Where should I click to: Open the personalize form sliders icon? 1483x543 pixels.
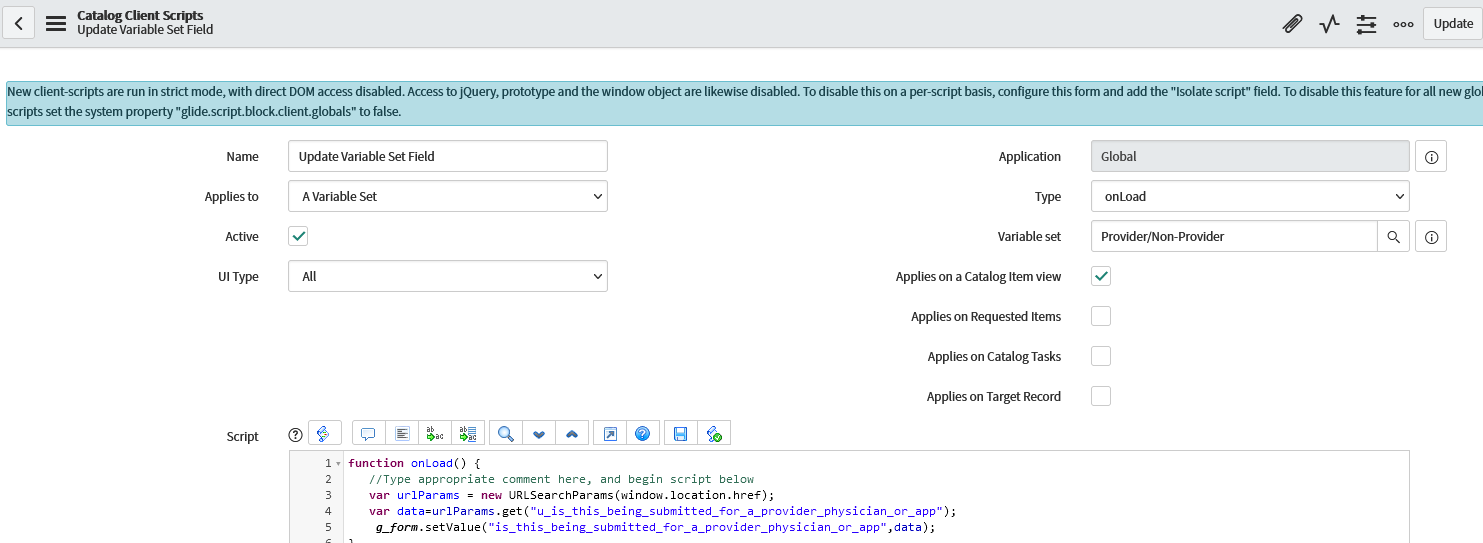tap(1366, 23)
